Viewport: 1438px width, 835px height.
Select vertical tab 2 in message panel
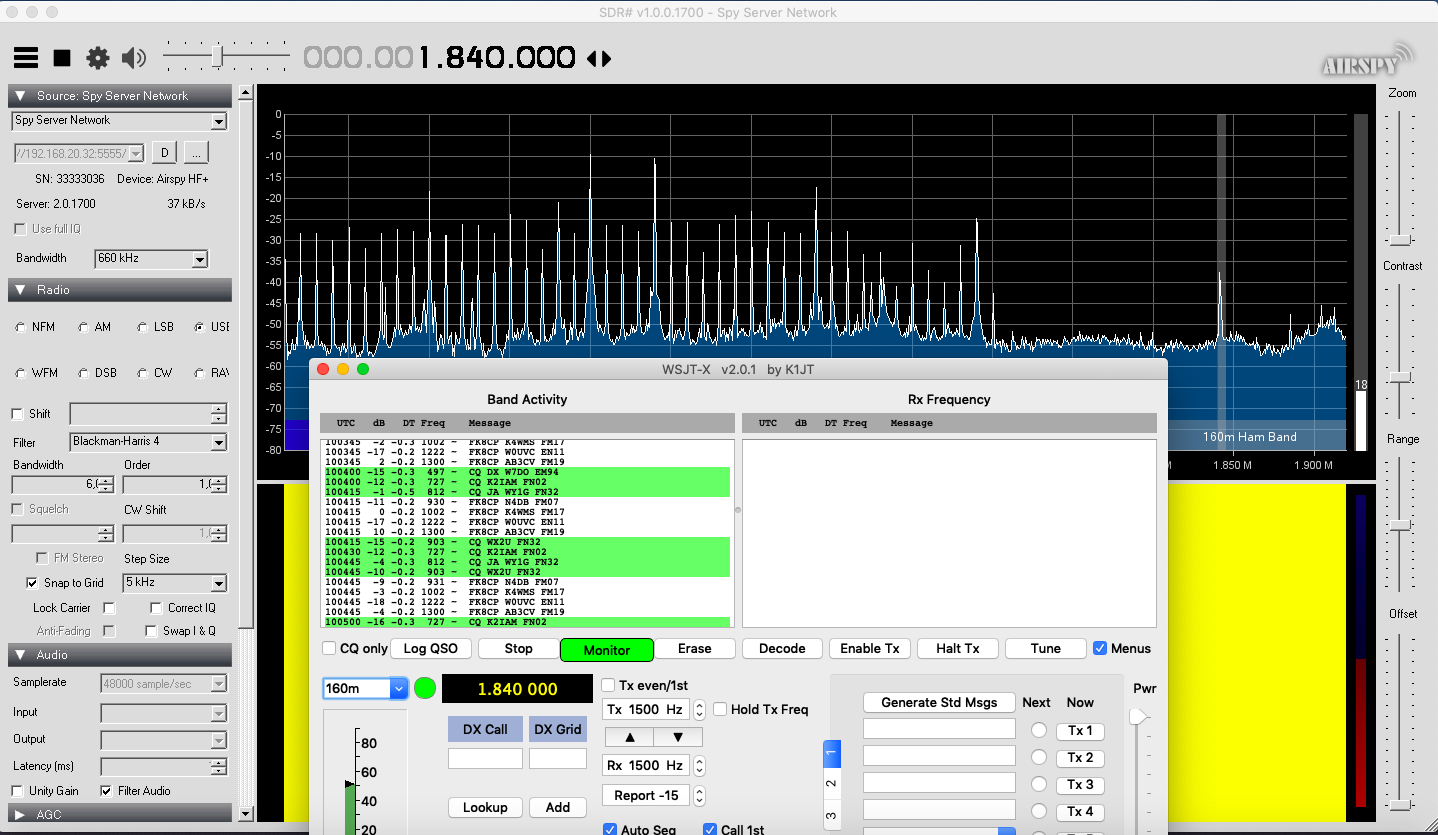(832, 784)
